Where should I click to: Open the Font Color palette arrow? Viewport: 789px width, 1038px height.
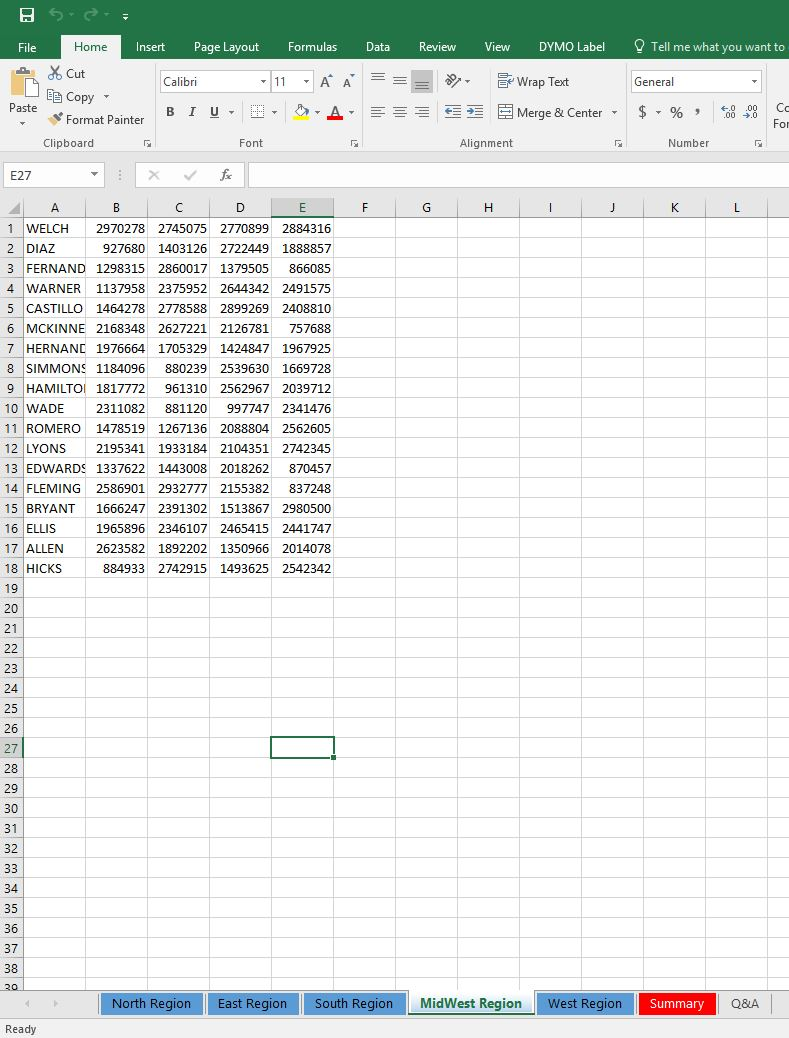coord(351,113)
